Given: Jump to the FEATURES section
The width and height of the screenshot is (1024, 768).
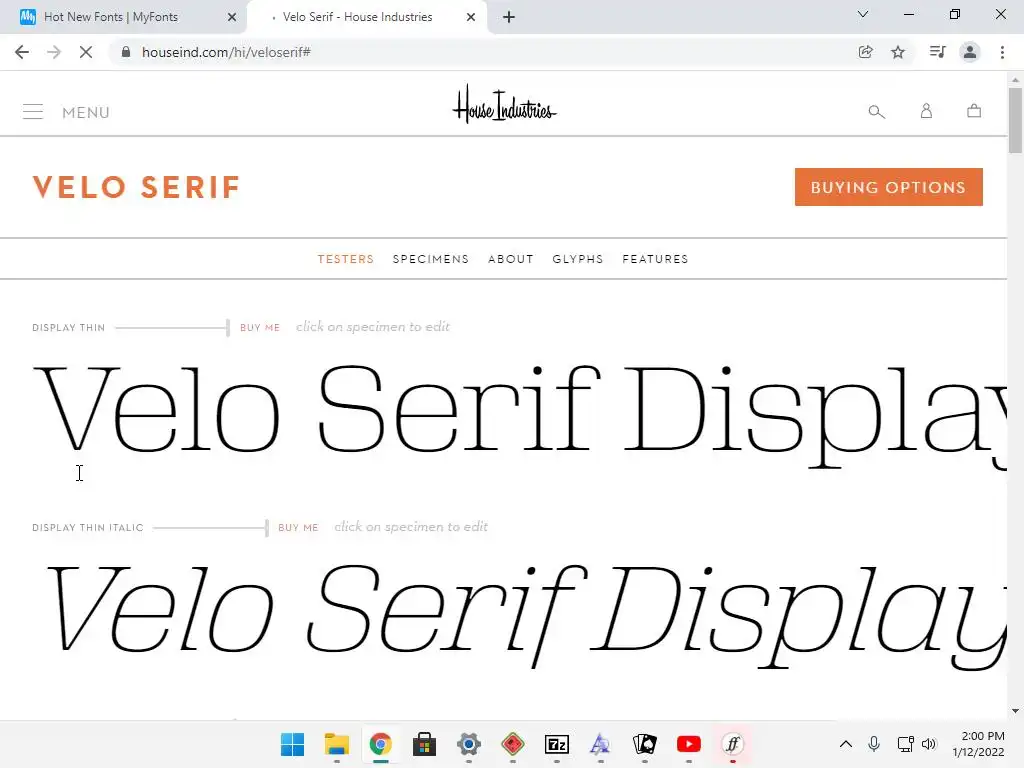Looking at the screenshot, I should coord(655,259).
